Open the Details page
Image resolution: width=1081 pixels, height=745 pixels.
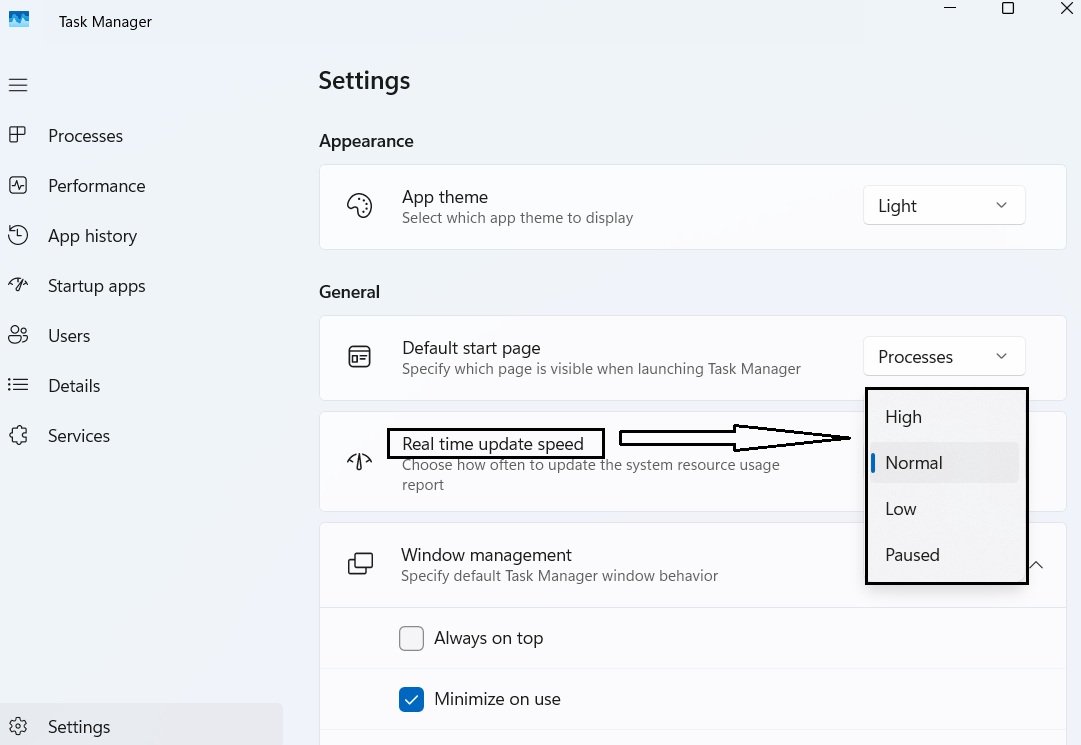[x=74, y=386]
